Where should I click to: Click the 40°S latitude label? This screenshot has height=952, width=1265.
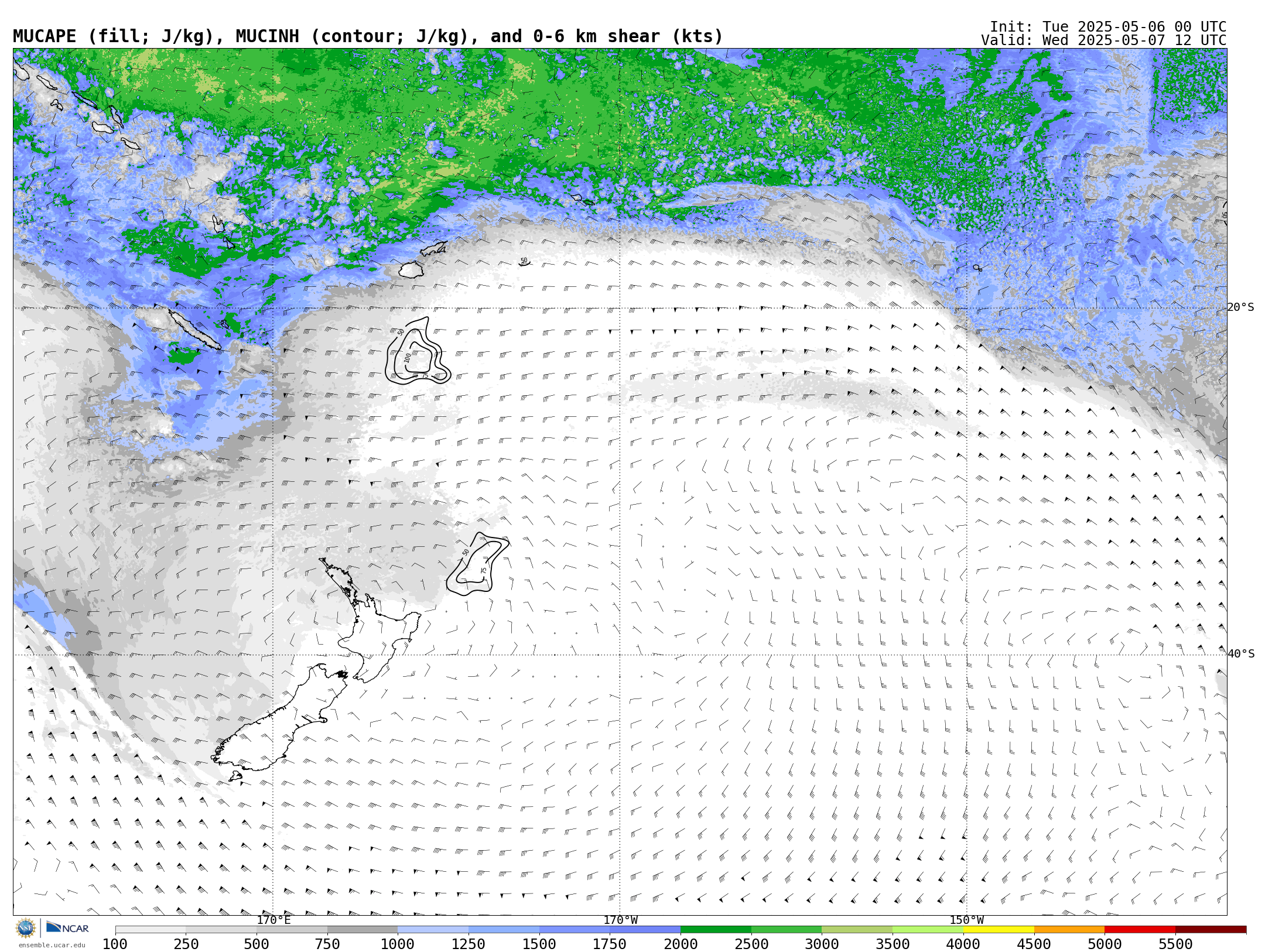[x=1240, y=654]
